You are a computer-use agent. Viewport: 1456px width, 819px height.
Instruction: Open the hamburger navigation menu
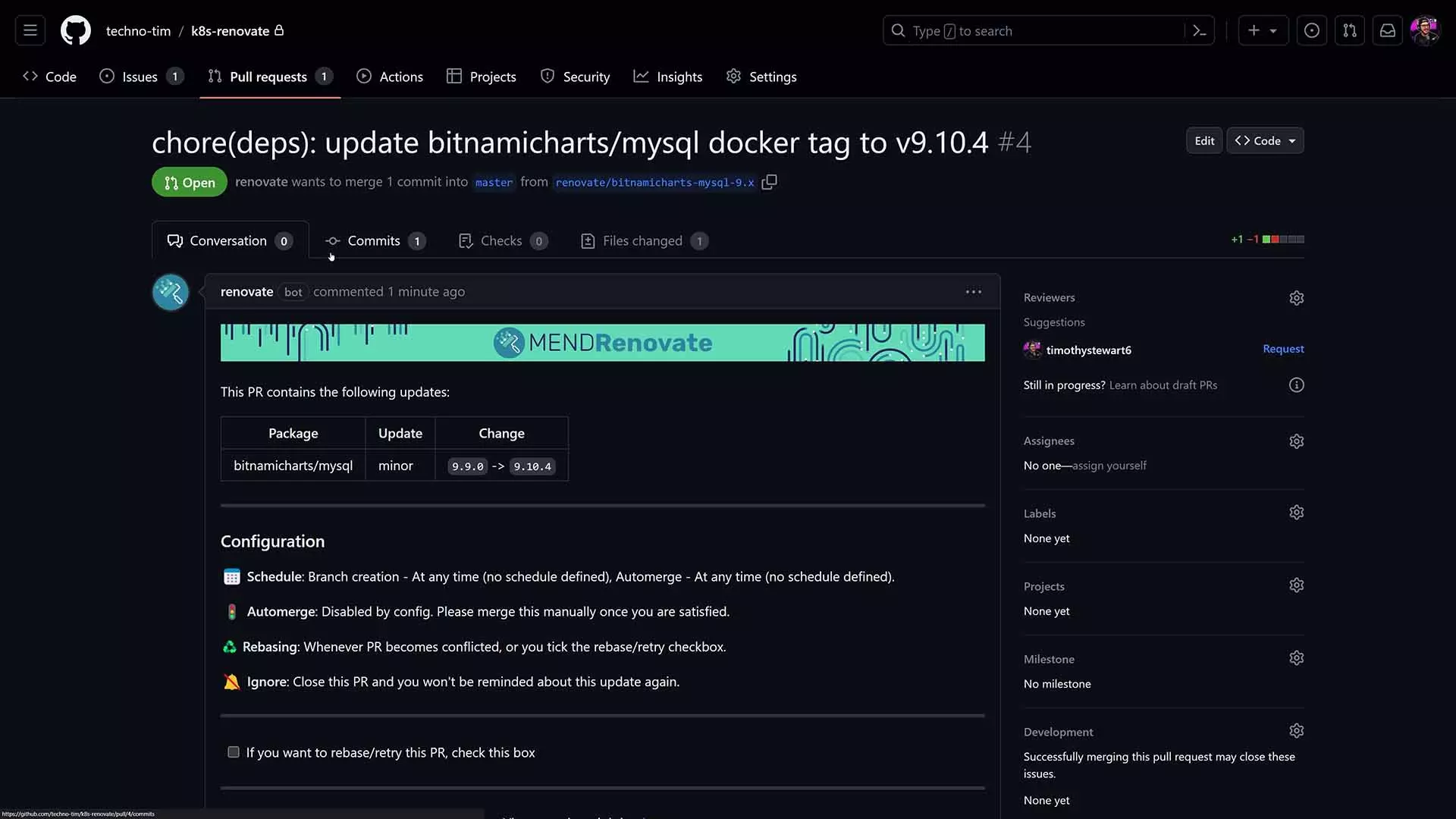point(30,30)
